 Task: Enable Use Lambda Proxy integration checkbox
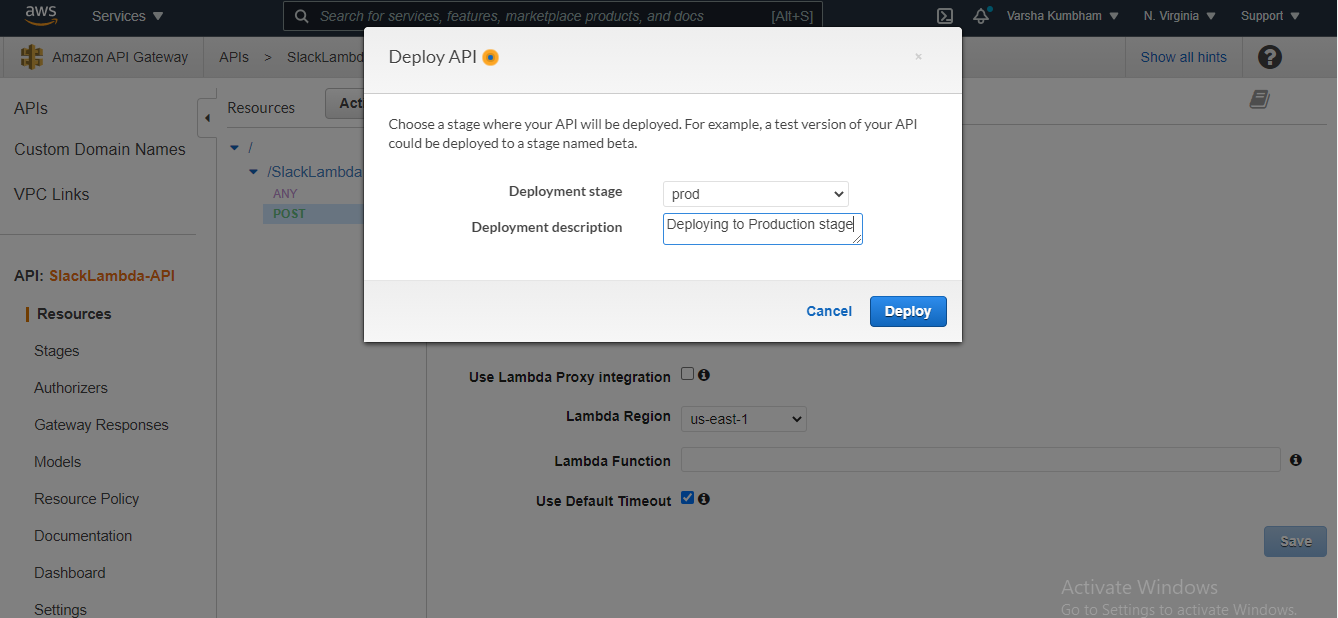(x=687, y=374)
